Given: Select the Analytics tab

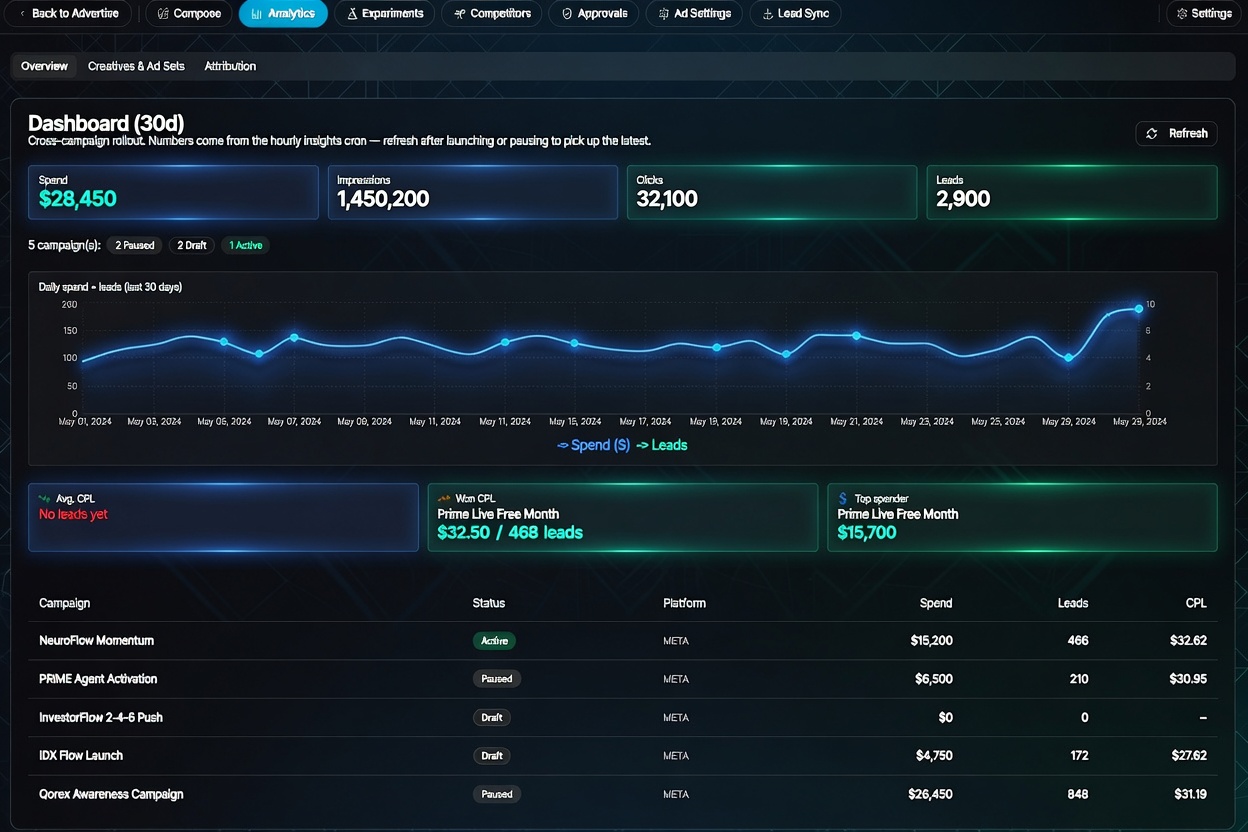Looking at the screenshot, I should (x=283, y=13).
